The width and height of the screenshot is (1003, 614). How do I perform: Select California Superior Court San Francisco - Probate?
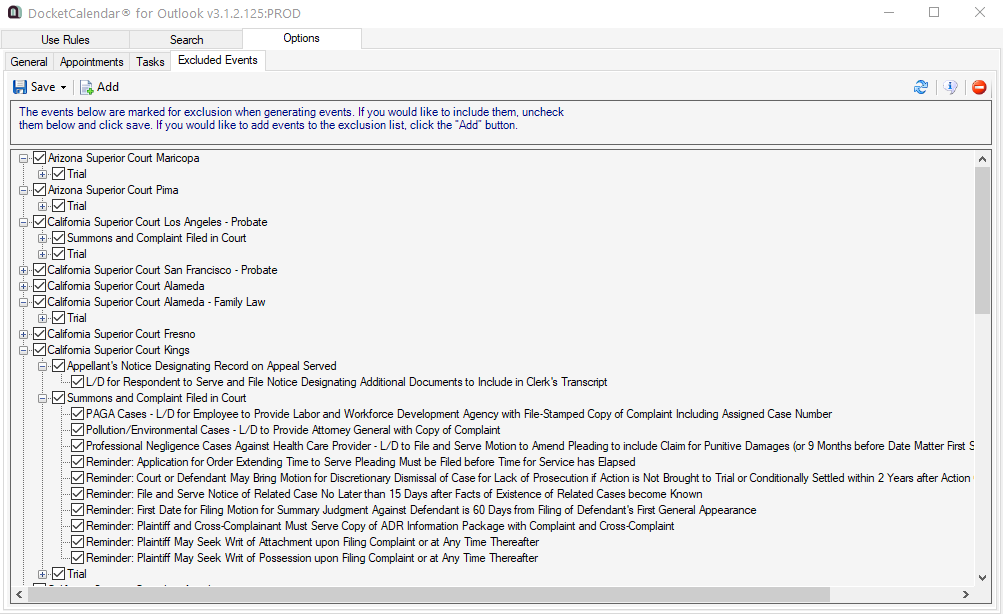pos(162,270)
